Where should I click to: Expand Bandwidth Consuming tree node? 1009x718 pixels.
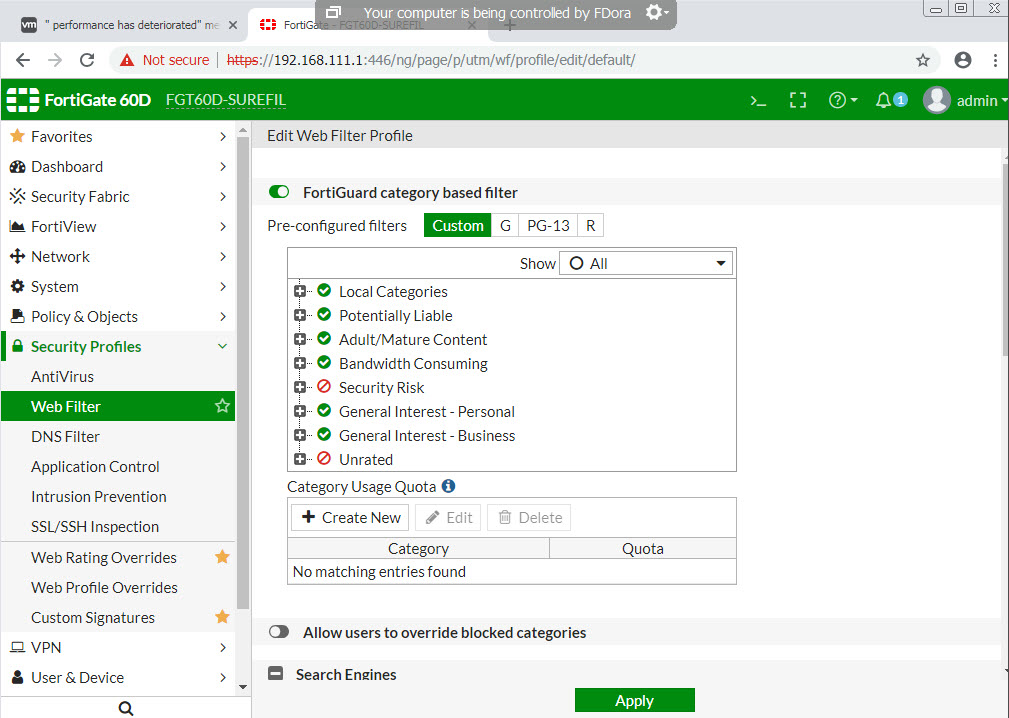[x=300, y=363]
